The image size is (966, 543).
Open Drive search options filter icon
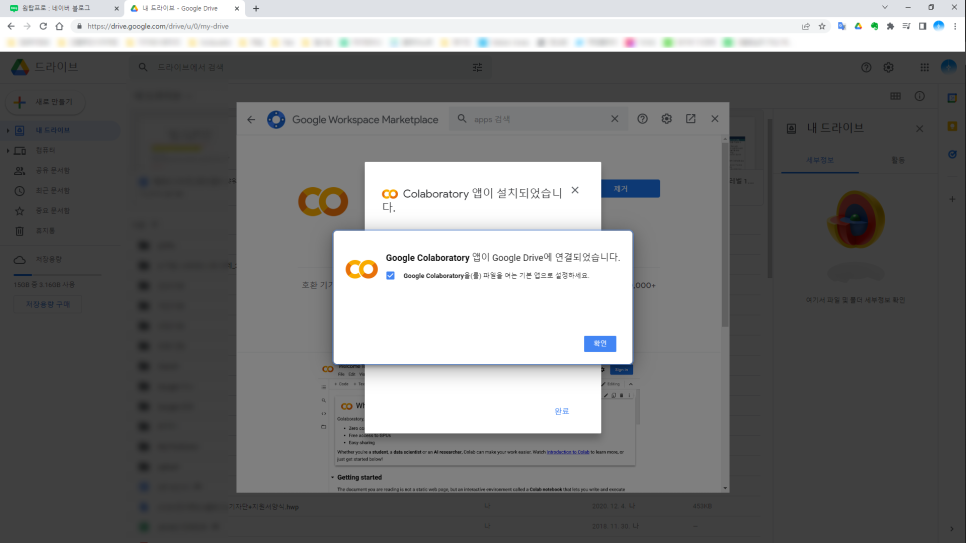[477, 67]
